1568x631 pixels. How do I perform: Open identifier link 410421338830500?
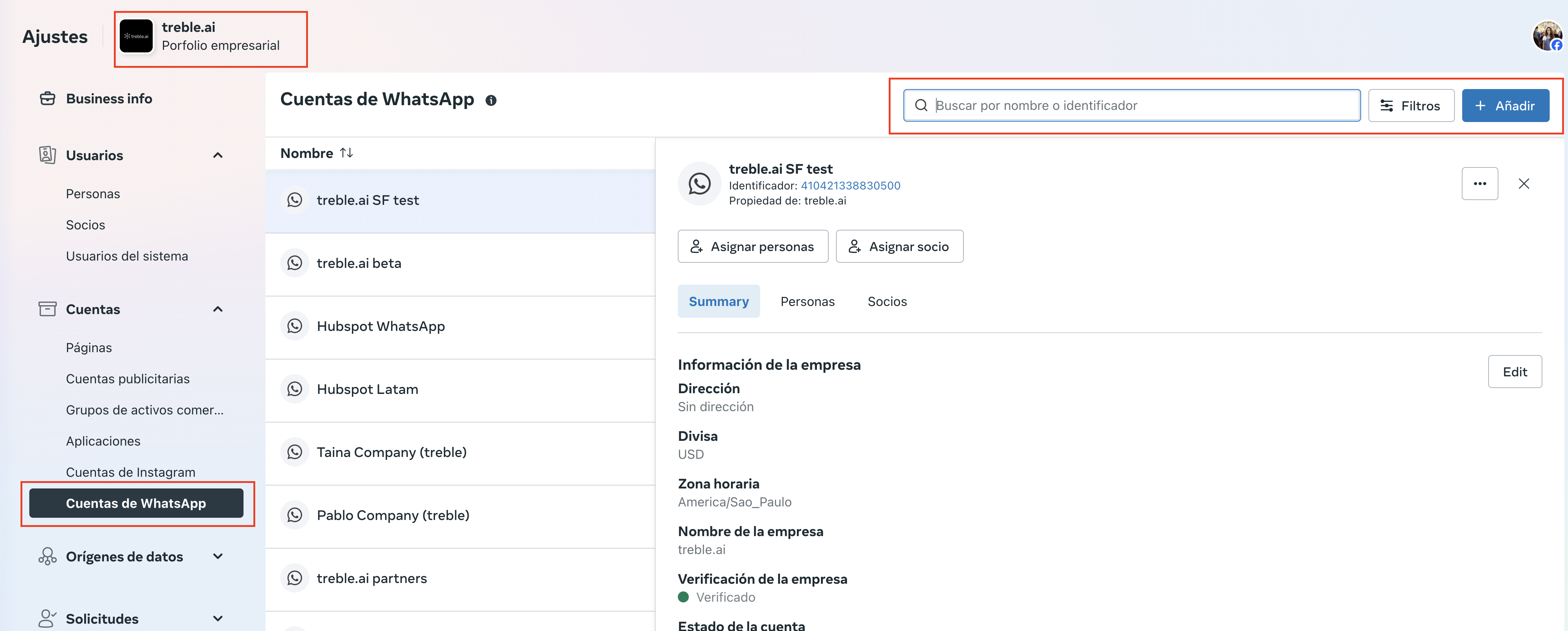pos(850,185)
